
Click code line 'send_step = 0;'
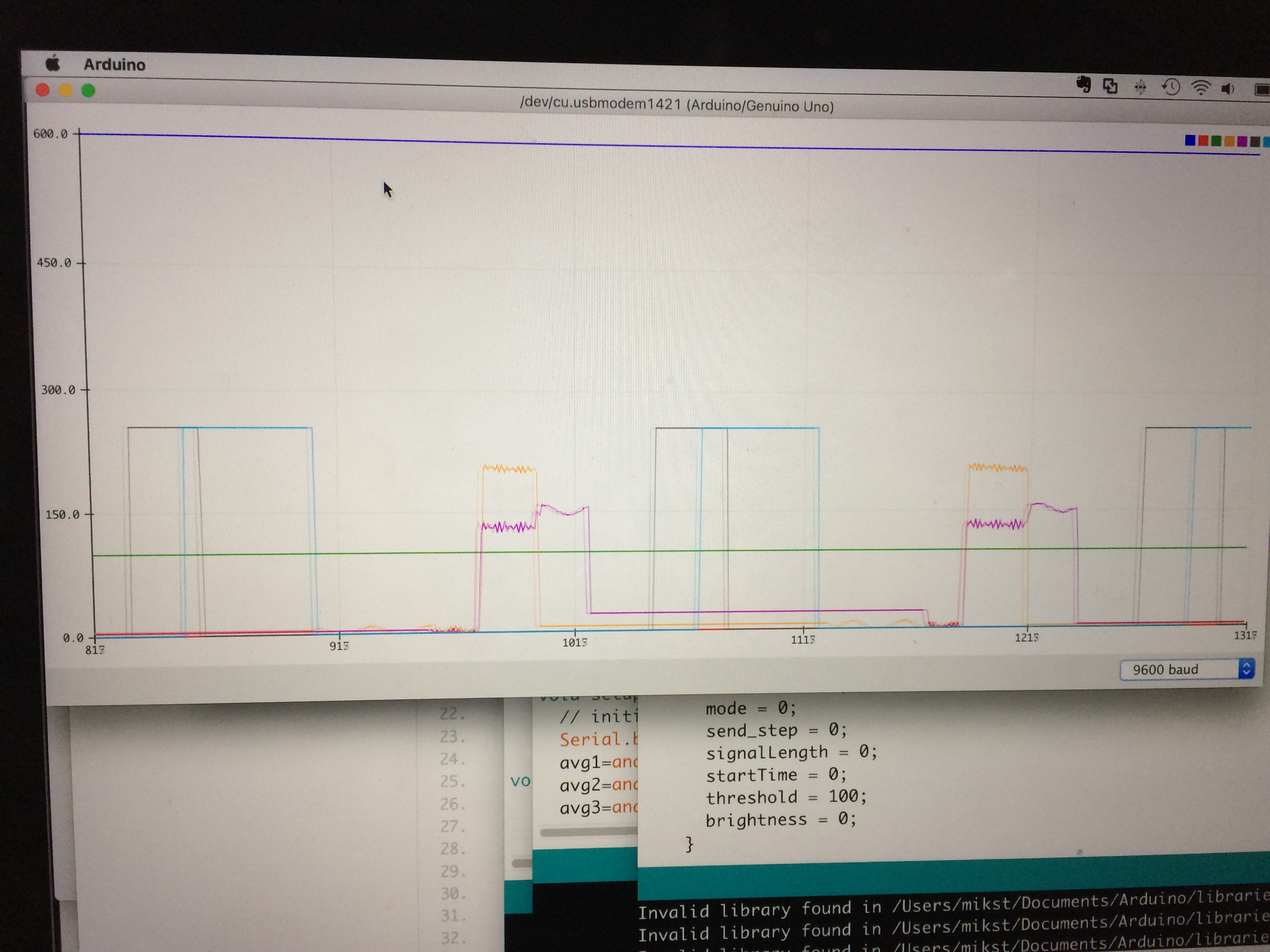tap(777, 730)
